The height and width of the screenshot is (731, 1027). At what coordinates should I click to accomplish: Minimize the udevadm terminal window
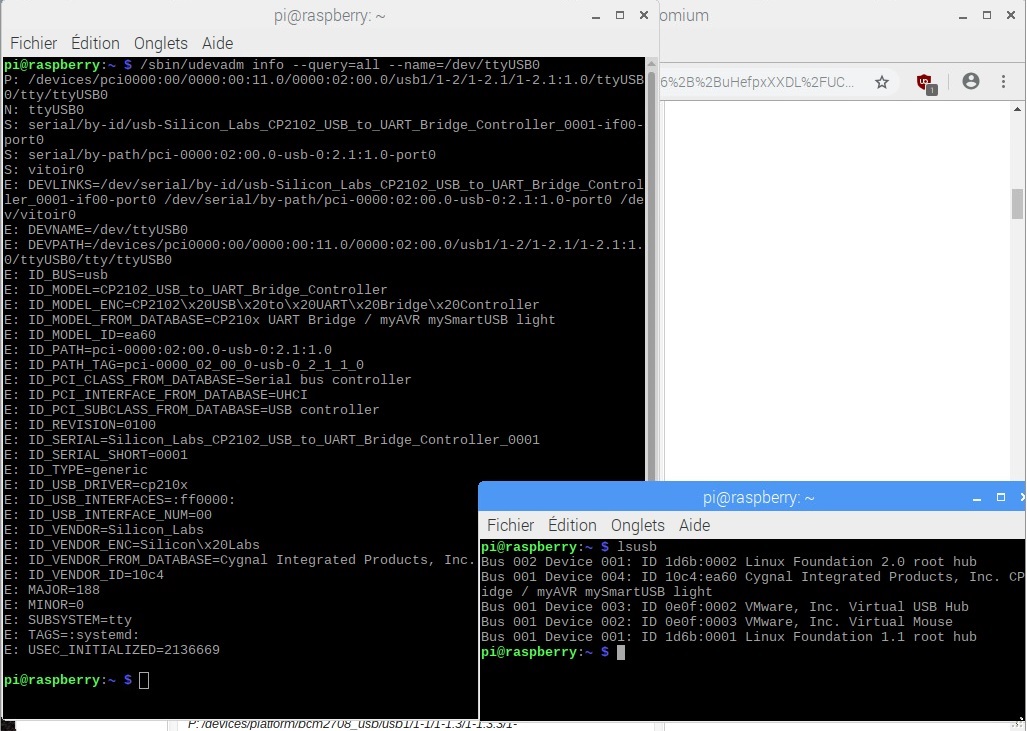[x=596, y=16]
